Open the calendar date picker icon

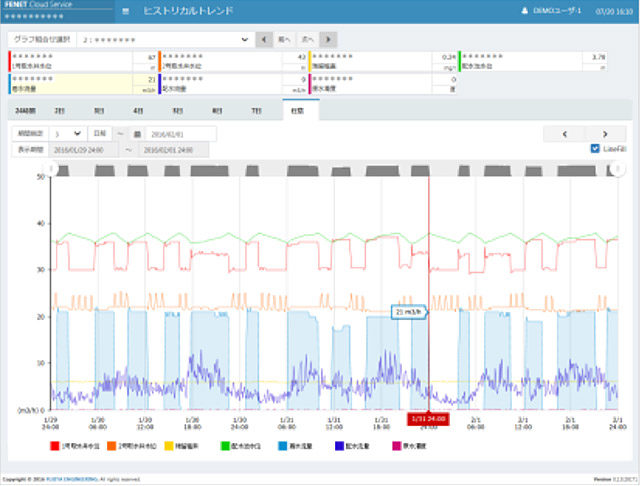pos(138,134)
